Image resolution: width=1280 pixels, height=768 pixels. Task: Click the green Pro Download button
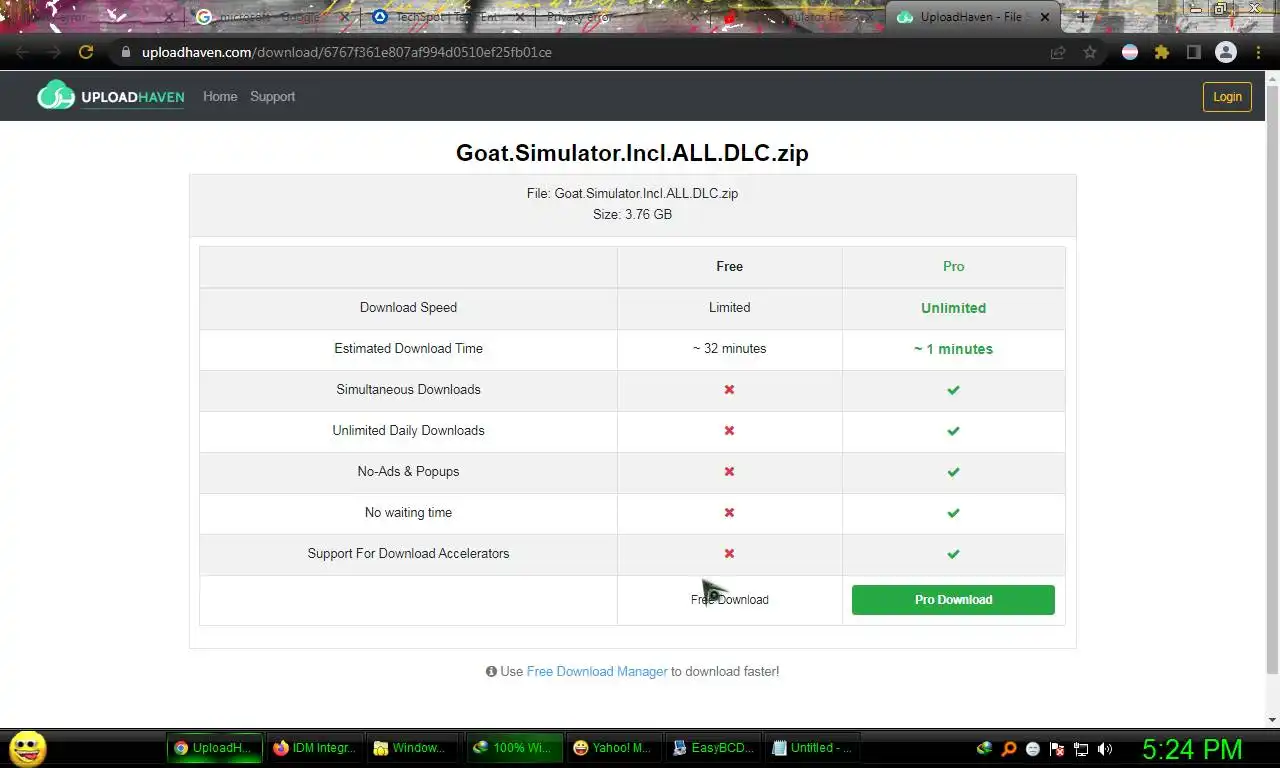tap(953, 600)
